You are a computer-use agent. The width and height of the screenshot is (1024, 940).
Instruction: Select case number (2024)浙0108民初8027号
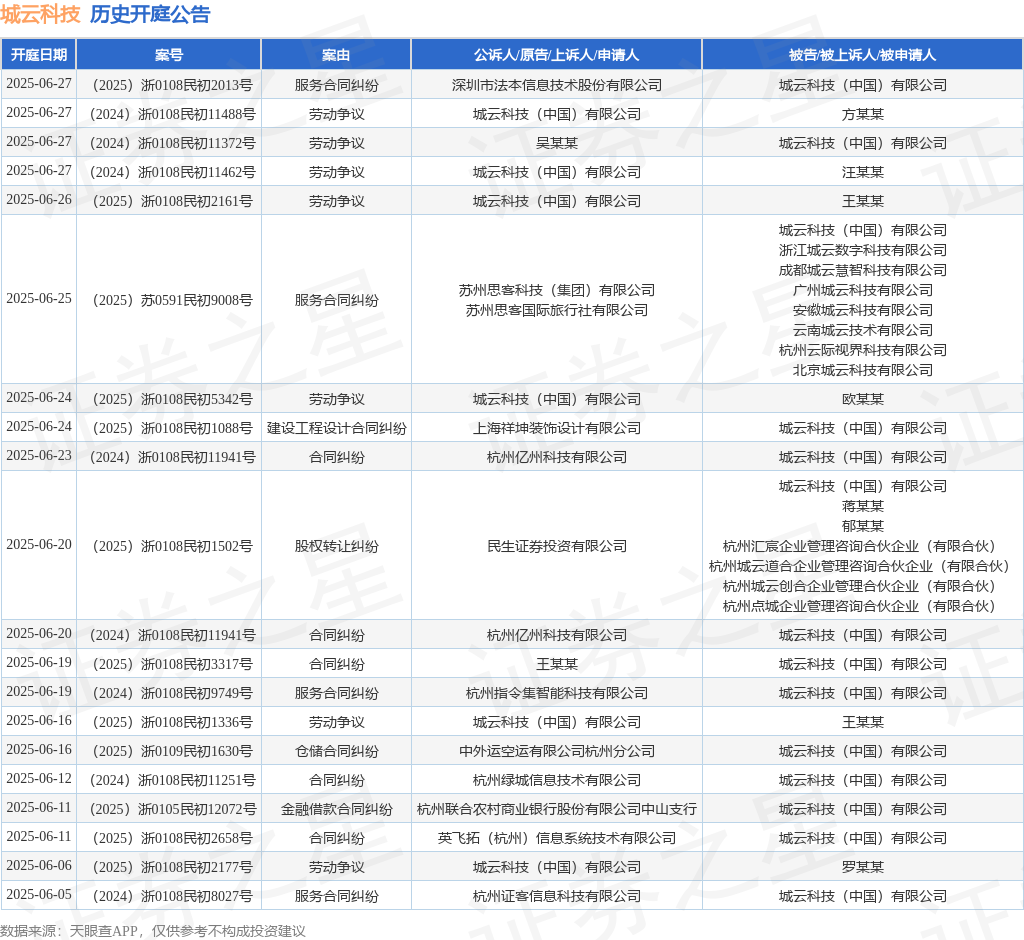click(x=168, y=896)
